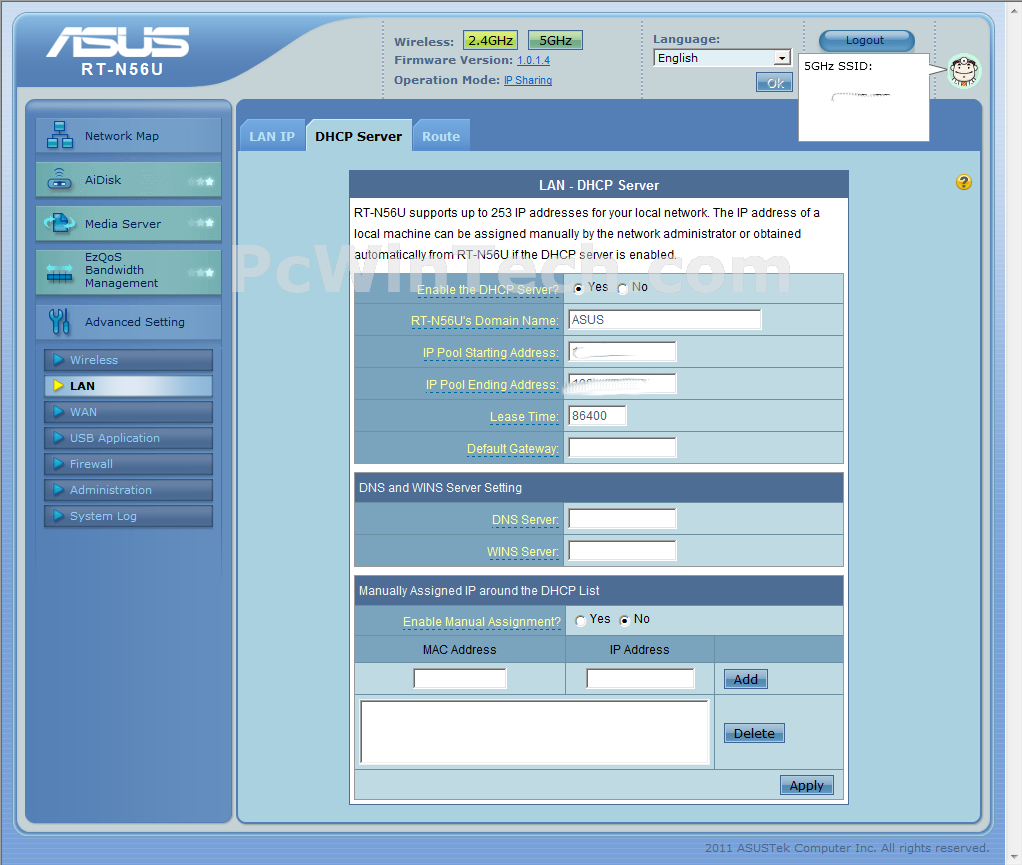This screenshot has height=865, width=1022.
Task: Focus the MAC Address input field
Action: 460,679
